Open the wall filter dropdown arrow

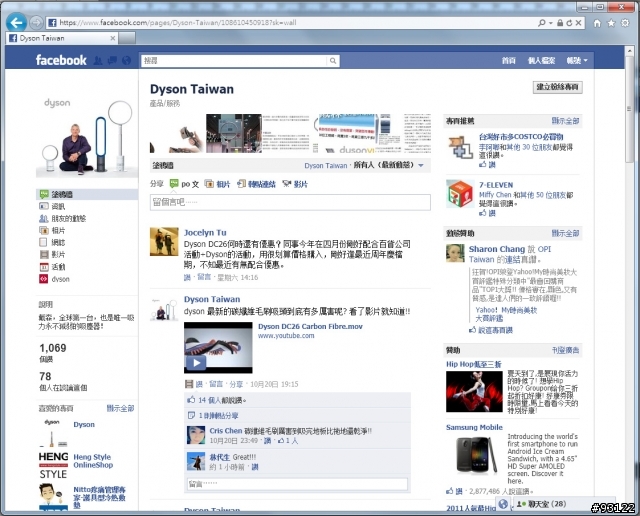click(421, 165)
